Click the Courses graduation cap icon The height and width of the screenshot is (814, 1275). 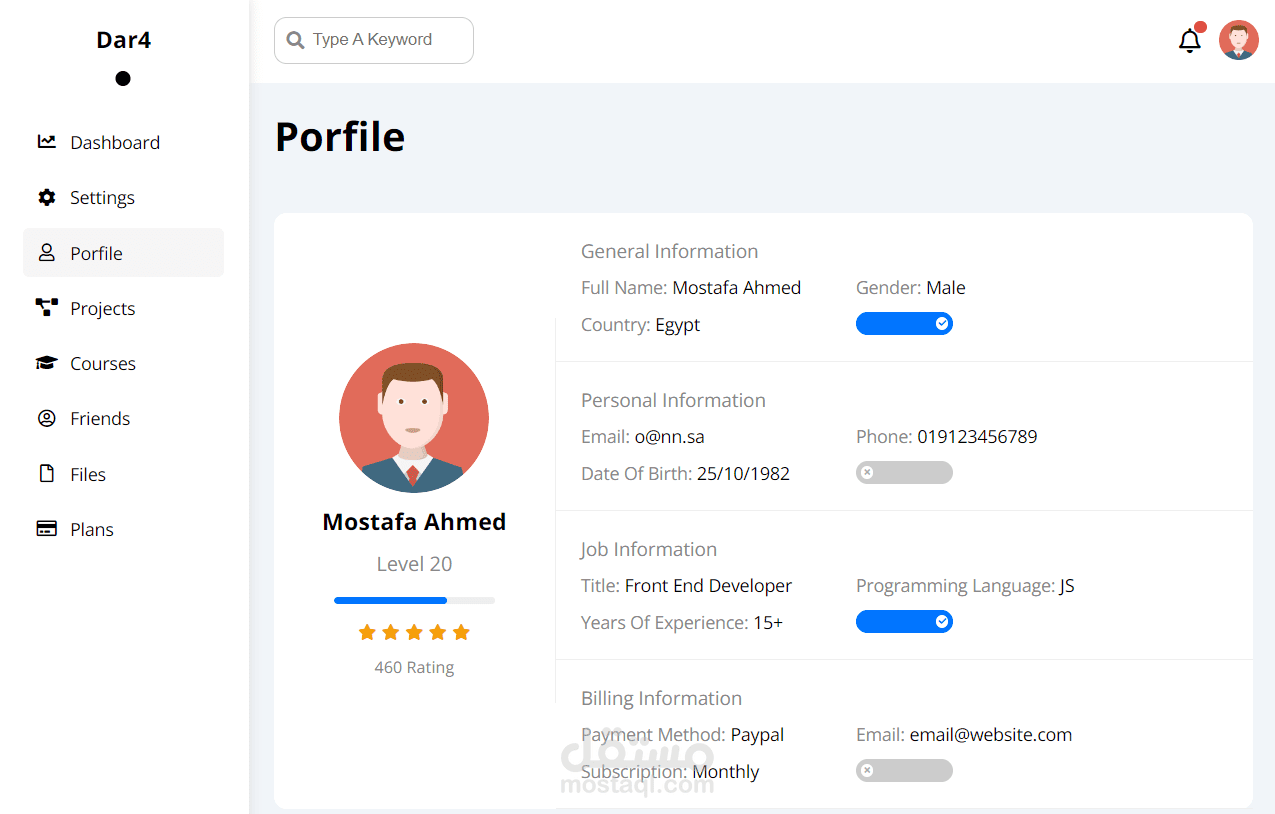(x=46, y=363)
